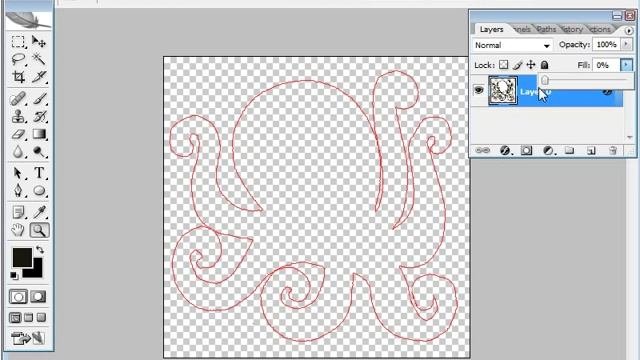Hide layer with the eye icon
This screenshot has height=360, width=640.
[479, 90]
